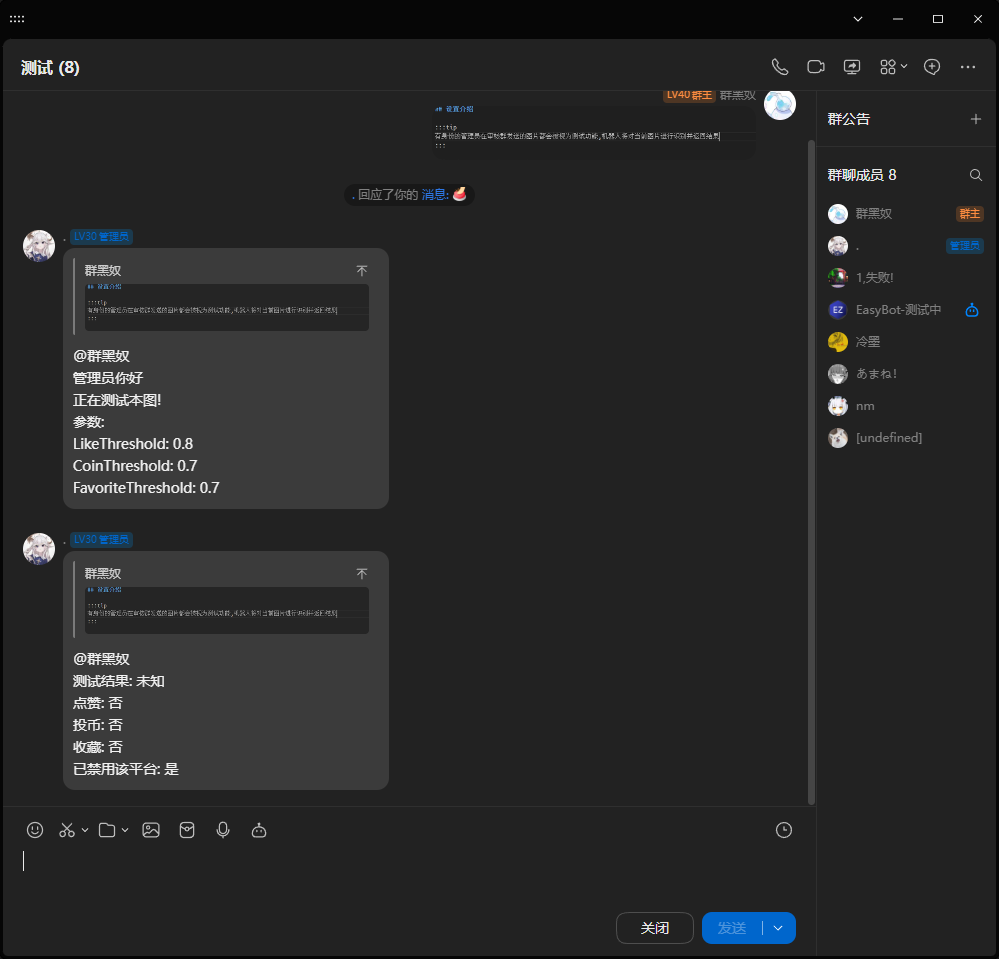Image resolution: width=999 pixels, height=959 pixels.
Task: Click the chat vertical scrollbar
Action: click(x=811, y=470)
